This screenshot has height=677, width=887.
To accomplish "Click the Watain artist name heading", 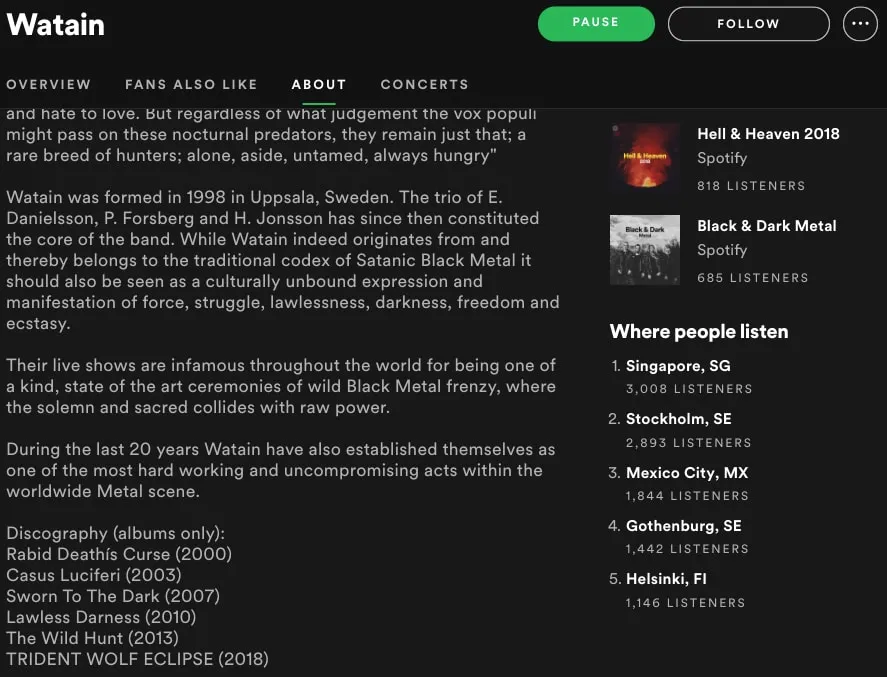I will point(55,25).
